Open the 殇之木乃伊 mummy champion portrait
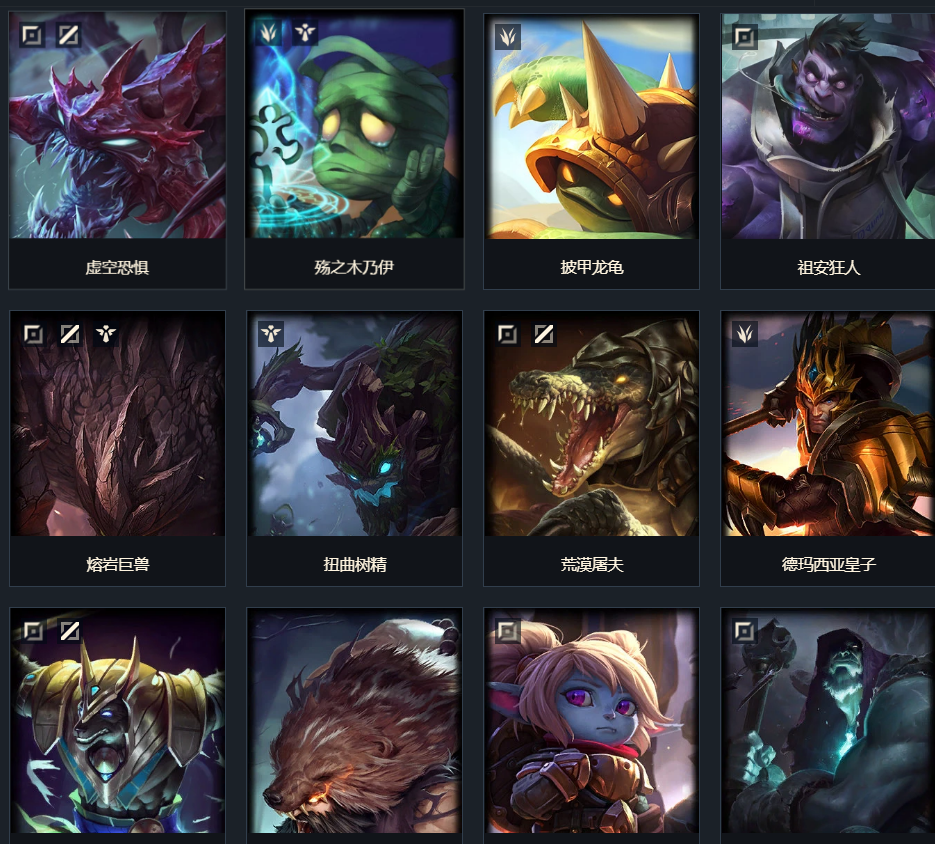The height and width of the screenshot is (844, 935). pyautogui.click(x=354, y=125)
